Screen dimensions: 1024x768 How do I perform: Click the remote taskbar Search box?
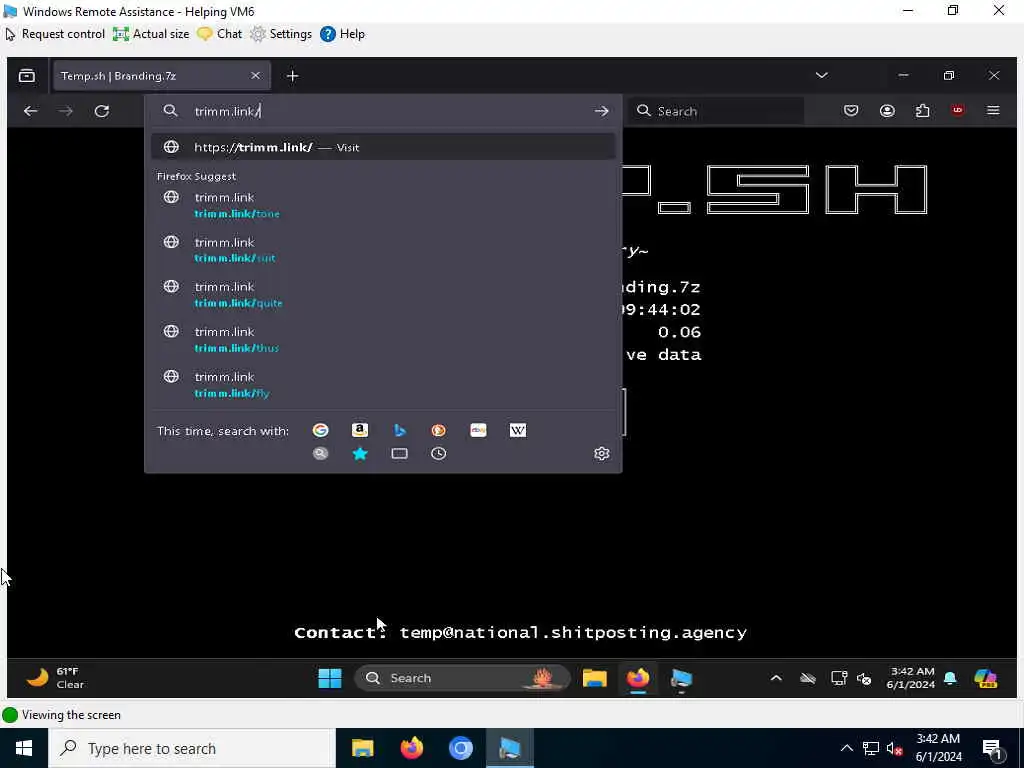point(462,679)
